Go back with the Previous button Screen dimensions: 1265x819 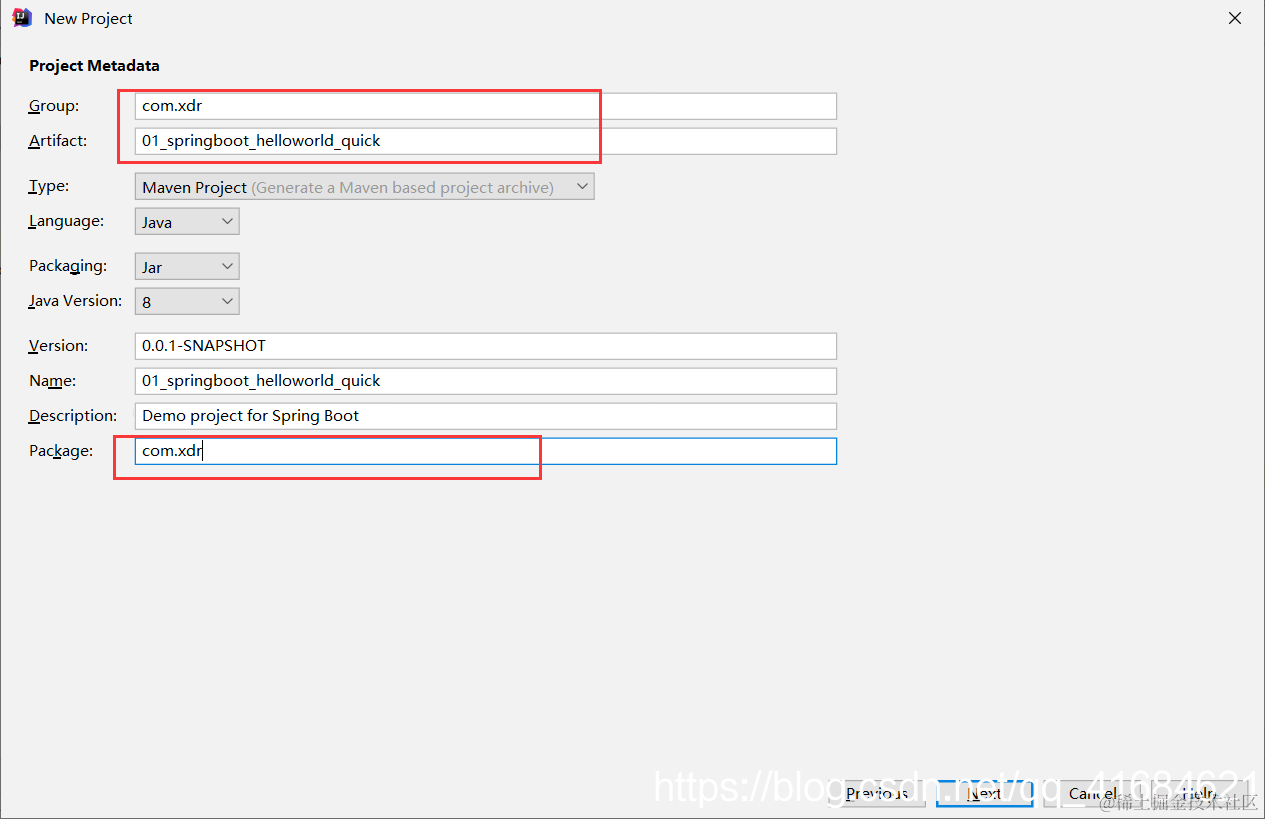(x=877, y=793)
